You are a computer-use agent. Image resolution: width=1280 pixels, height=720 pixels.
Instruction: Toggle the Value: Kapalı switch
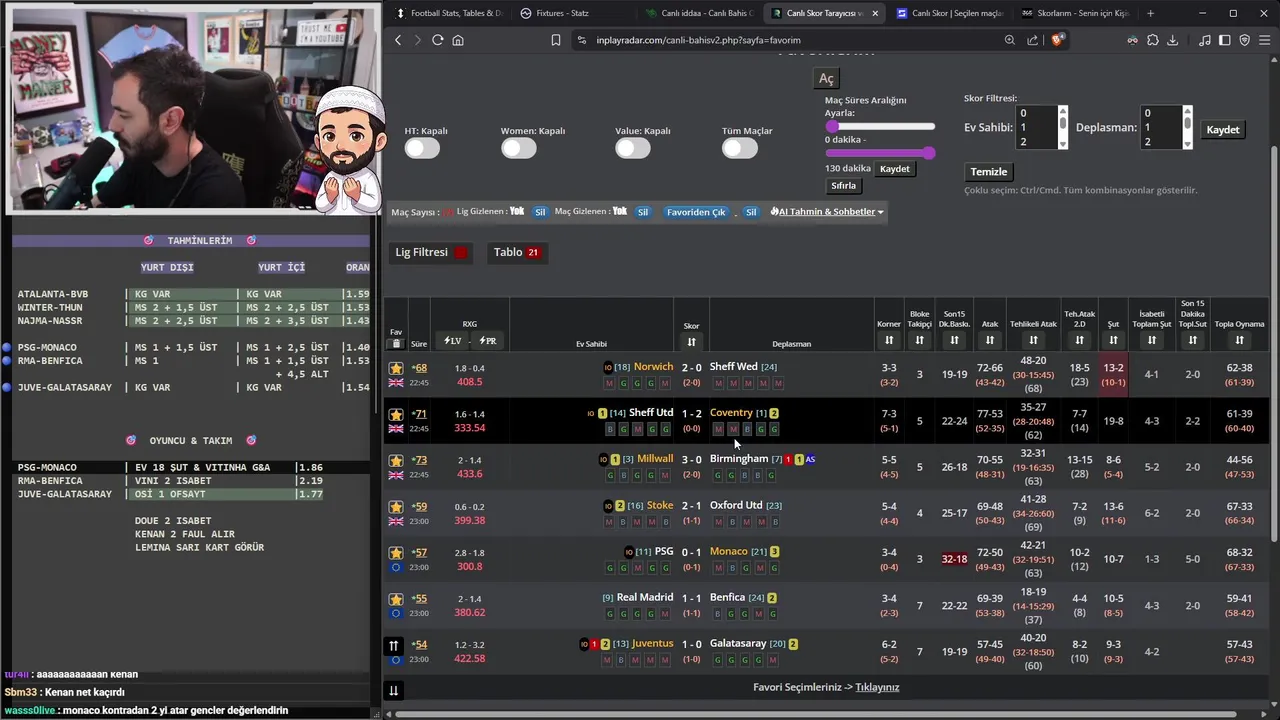(632, 148)
